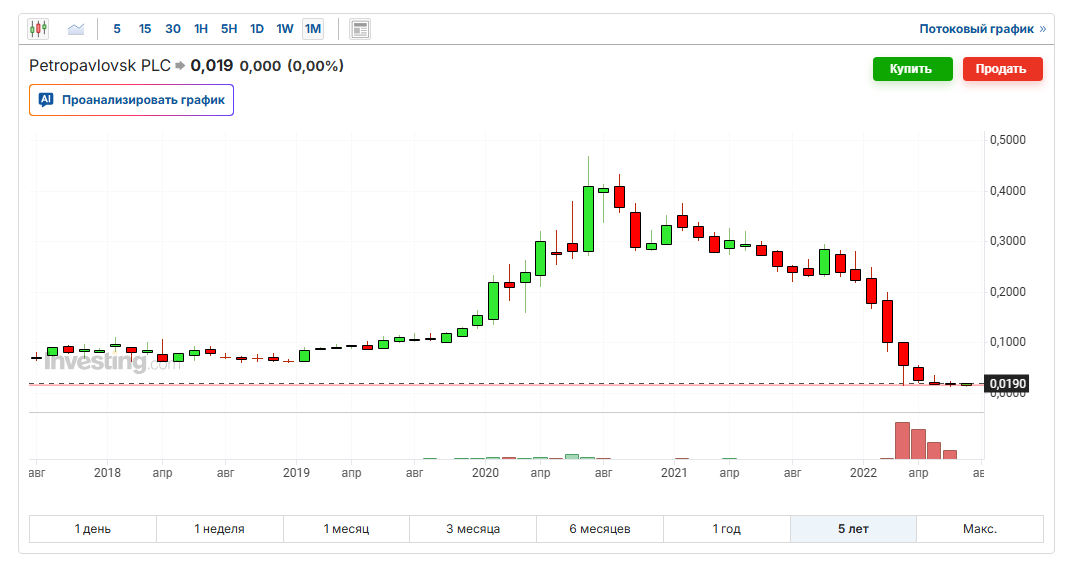Click the tall green candle at the 2020 peak

(588, 219)
